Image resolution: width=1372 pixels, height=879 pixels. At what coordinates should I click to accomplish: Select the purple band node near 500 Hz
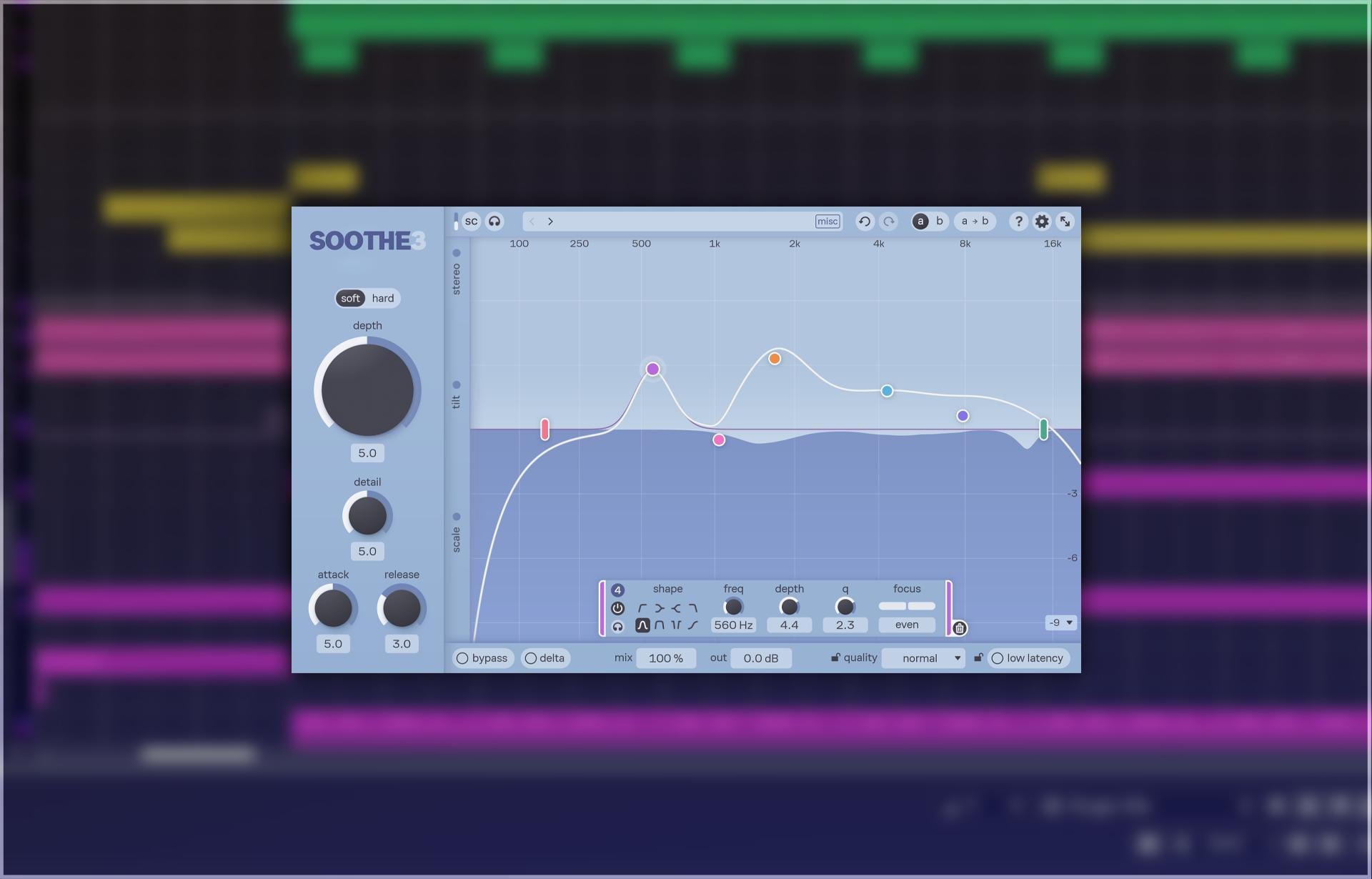point(652,369)
